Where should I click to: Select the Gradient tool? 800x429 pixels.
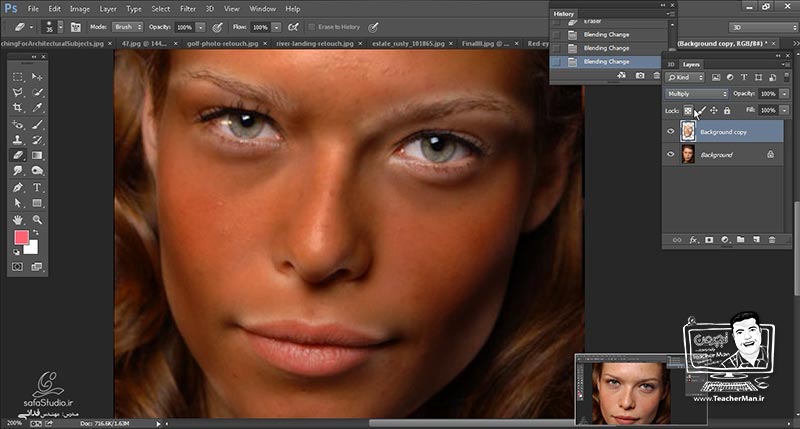37,155
